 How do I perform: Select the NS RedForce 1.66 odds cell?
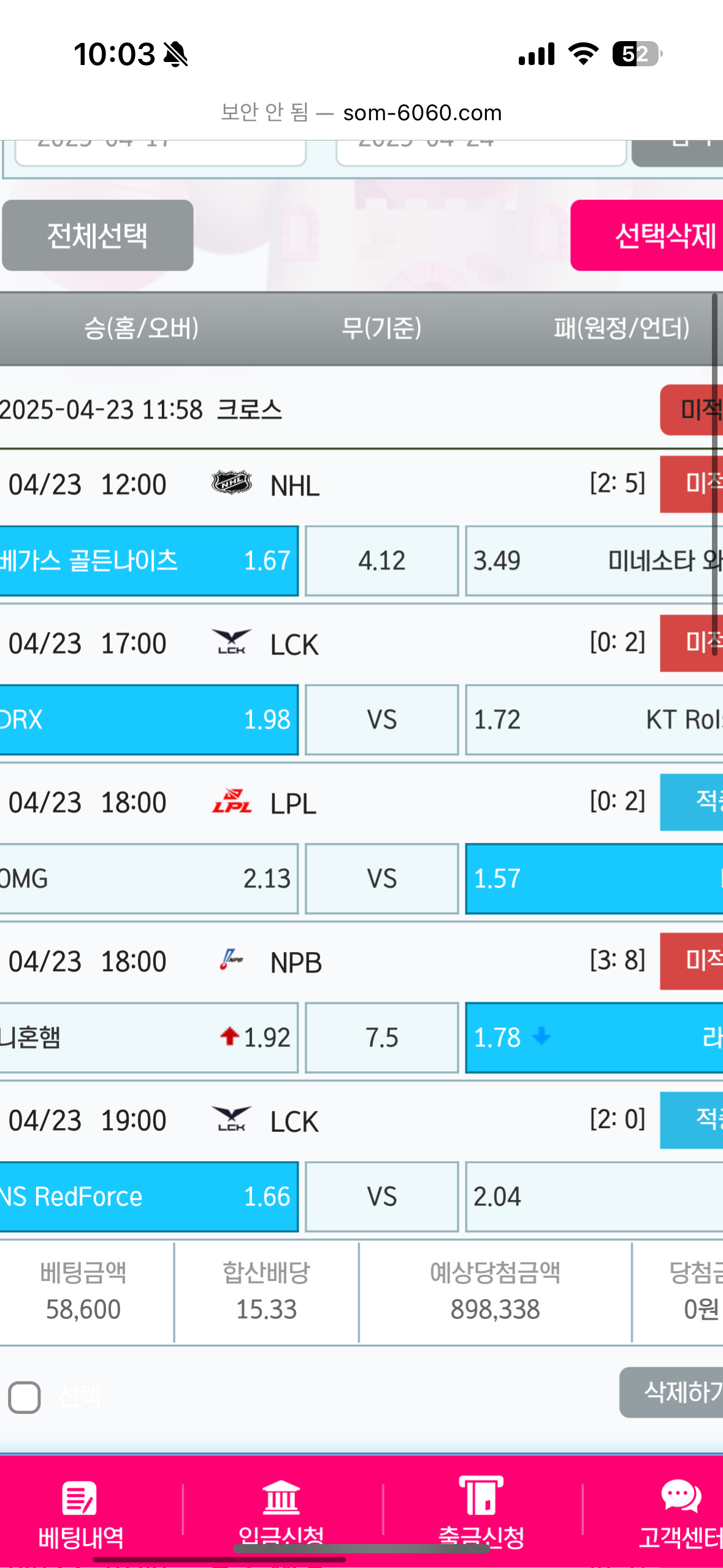pos(147,1196)
